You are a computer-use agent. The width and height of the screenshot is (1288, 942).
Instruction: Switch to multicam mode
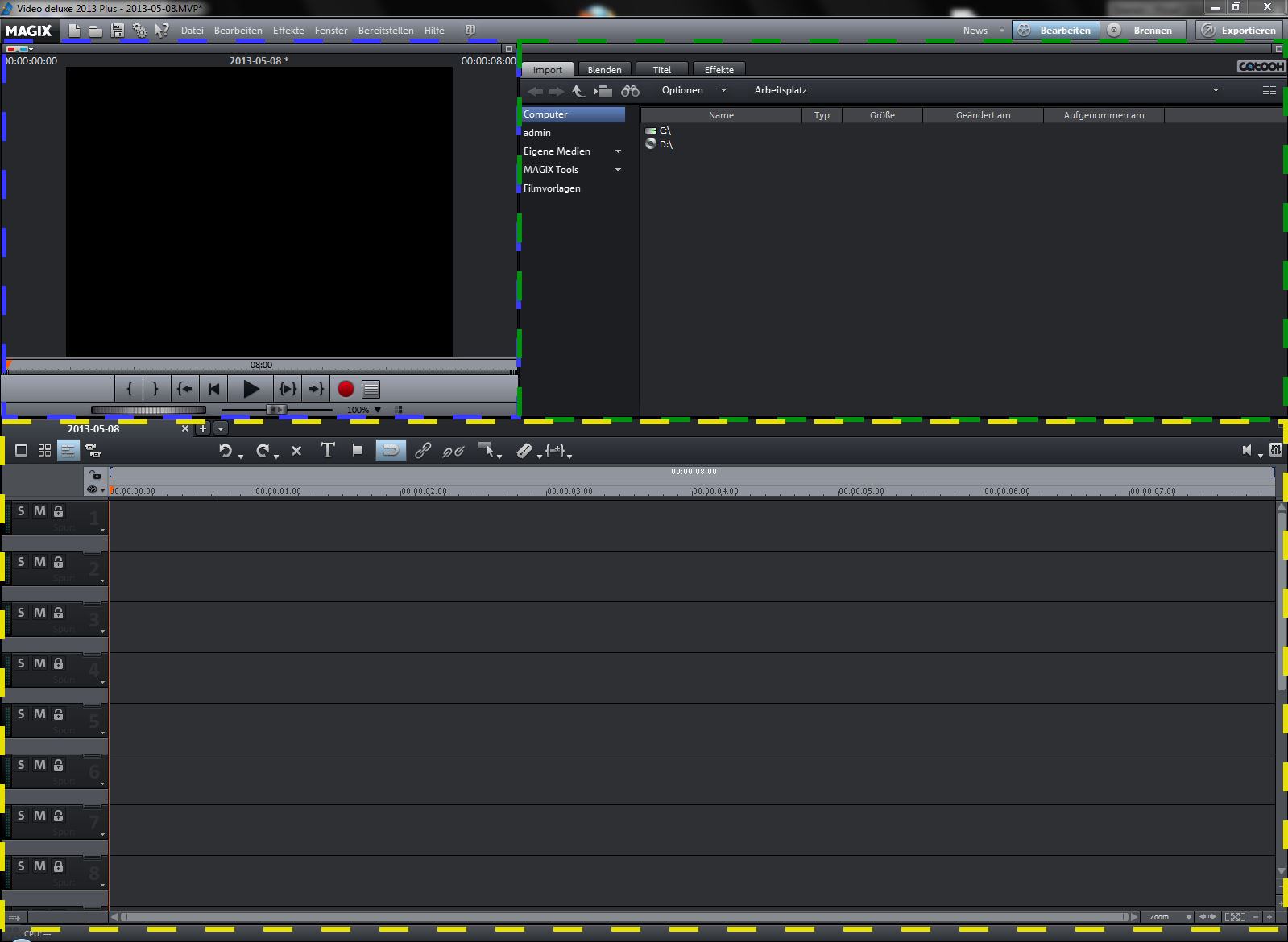93,451
